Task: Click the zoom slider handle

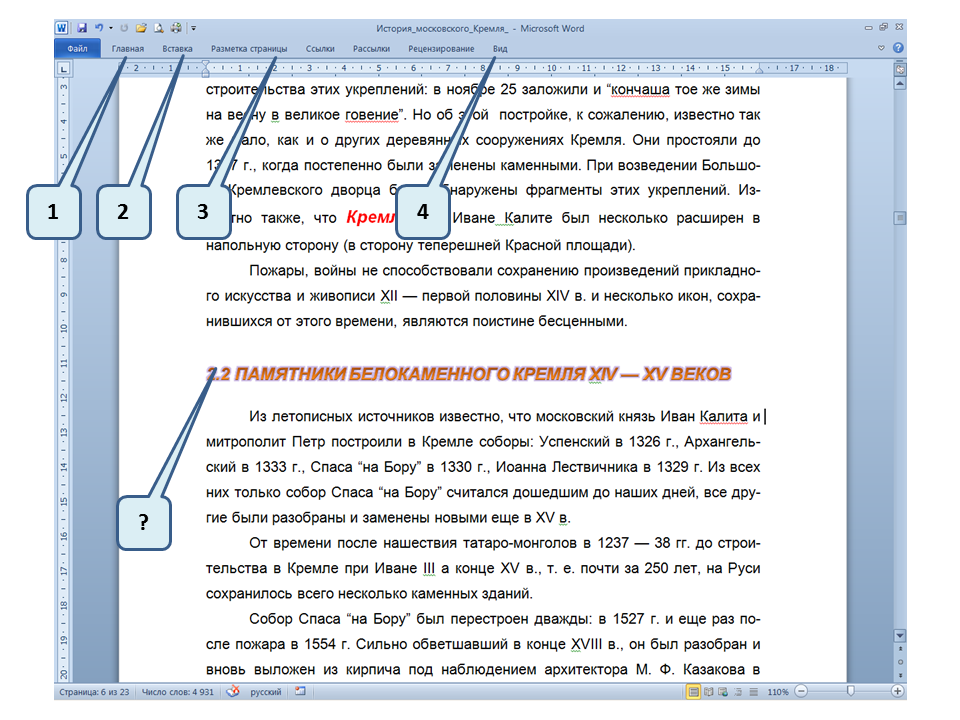Action: coord(850,691)
